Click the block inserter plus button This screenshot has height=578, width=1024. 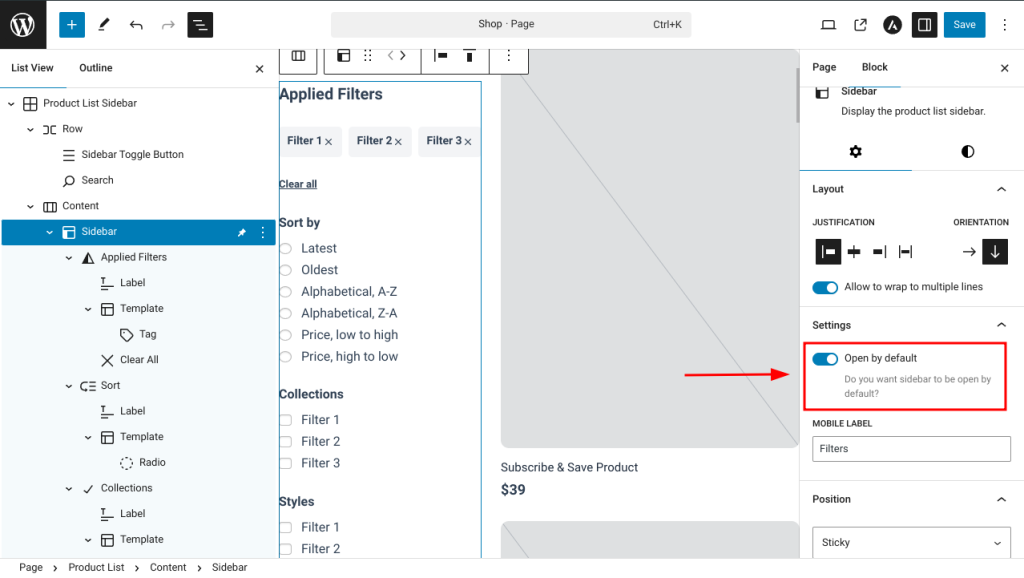pyautogui.click(x=72, y=25)
